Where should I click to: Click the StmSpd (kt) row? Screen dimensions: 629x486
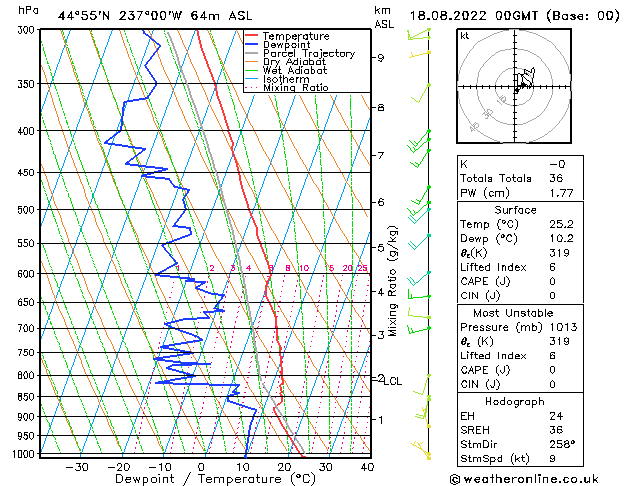pyautogui.click(x=515, y=460)
